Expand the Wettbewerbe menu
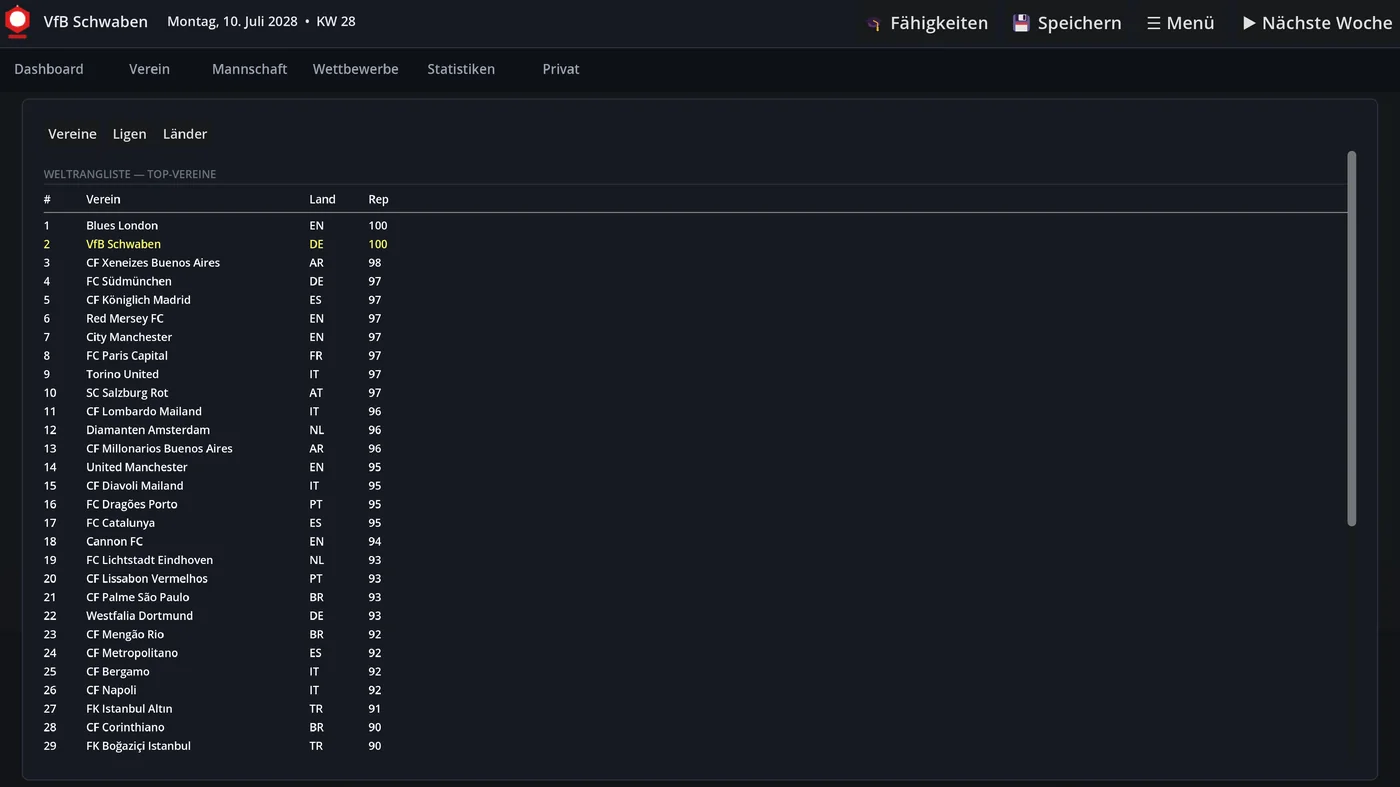 pos(355,69)
